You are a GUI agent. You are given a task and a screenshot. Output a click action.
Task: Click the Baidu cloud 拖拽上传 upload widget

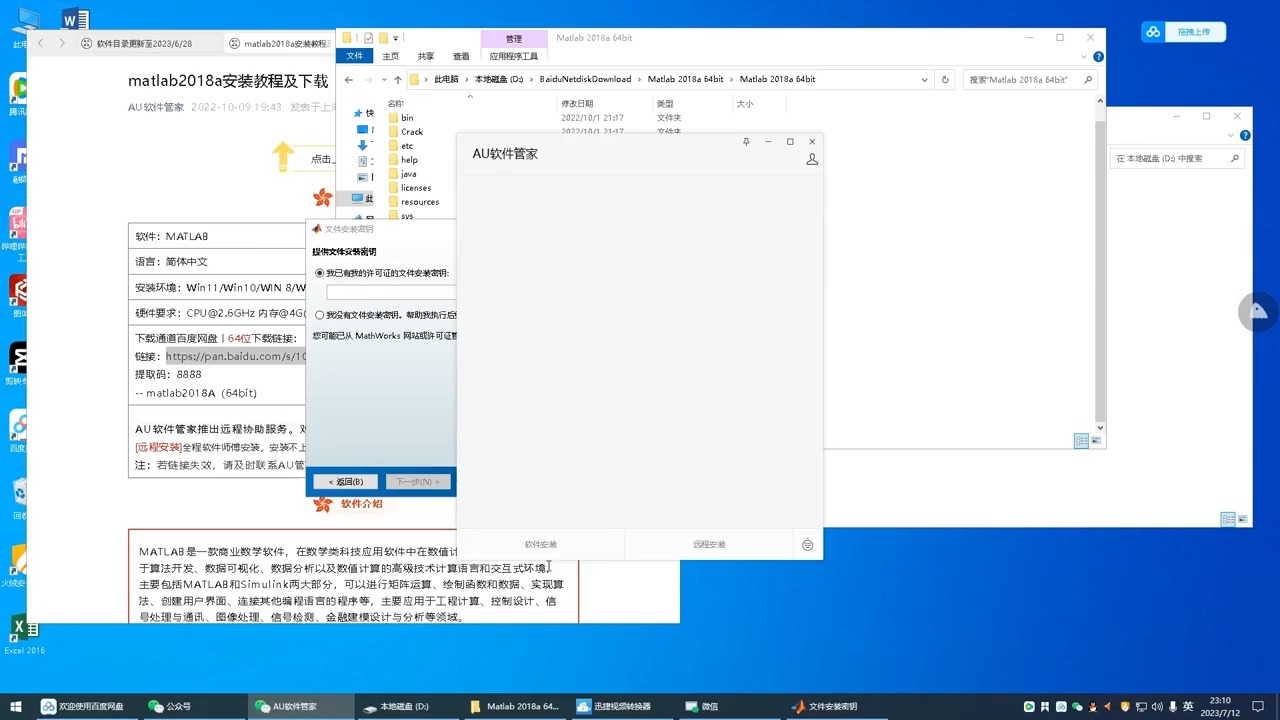(1183, 32)
